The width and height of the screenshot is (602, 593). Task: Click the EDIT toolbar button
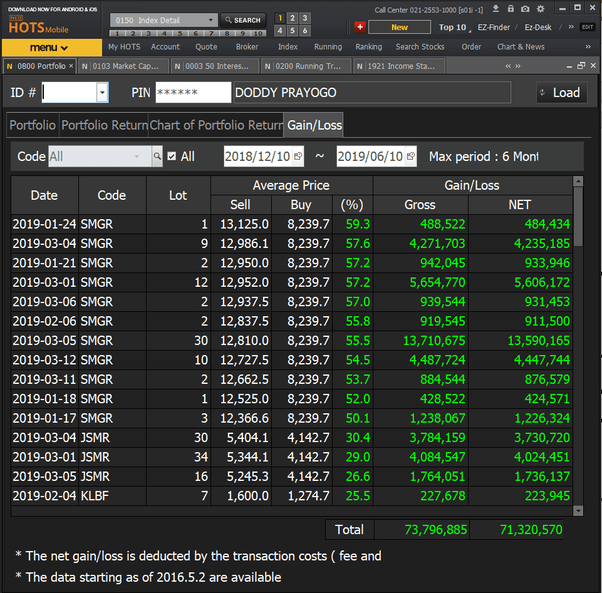[587, 27]
